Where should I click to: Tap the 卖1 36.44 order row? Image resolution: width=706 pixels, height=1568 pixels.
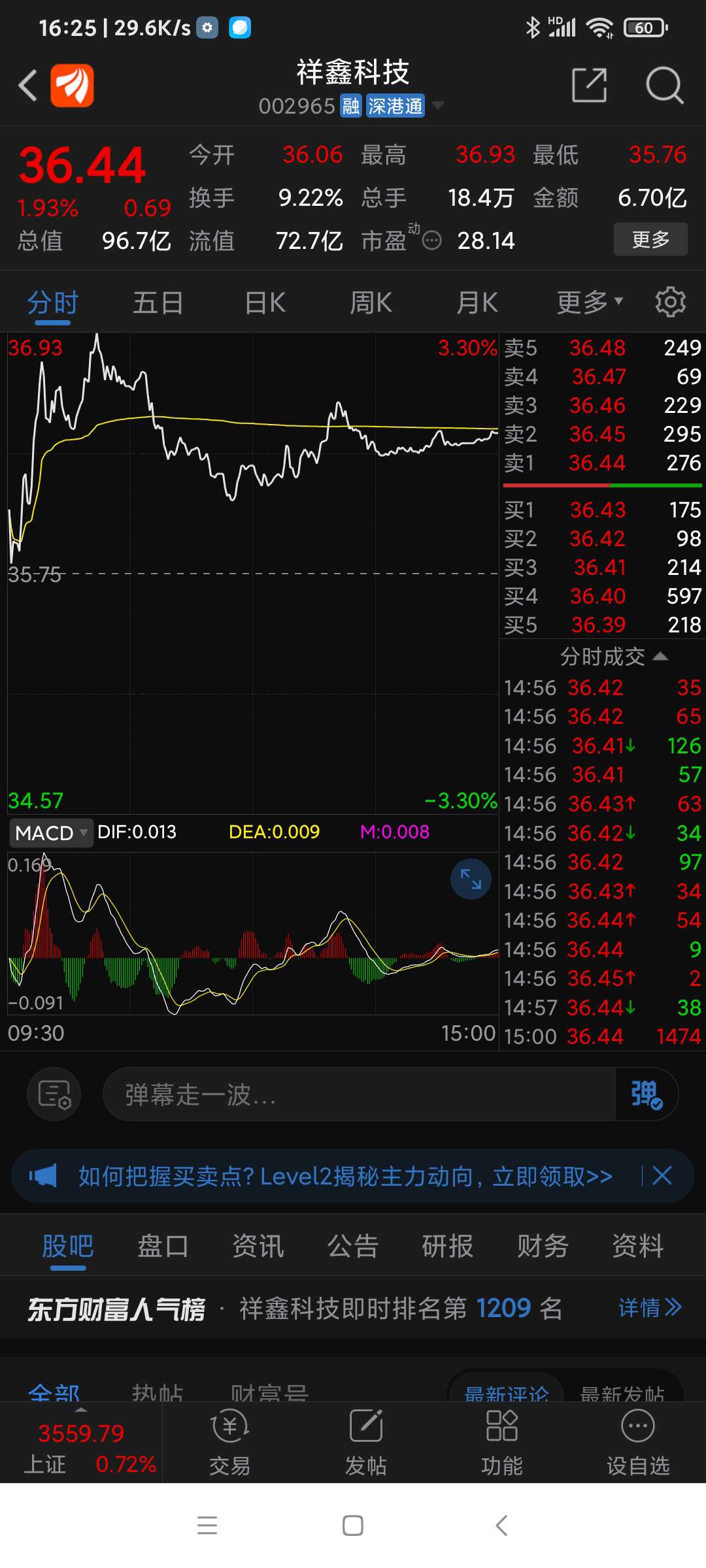pos(602,463)
